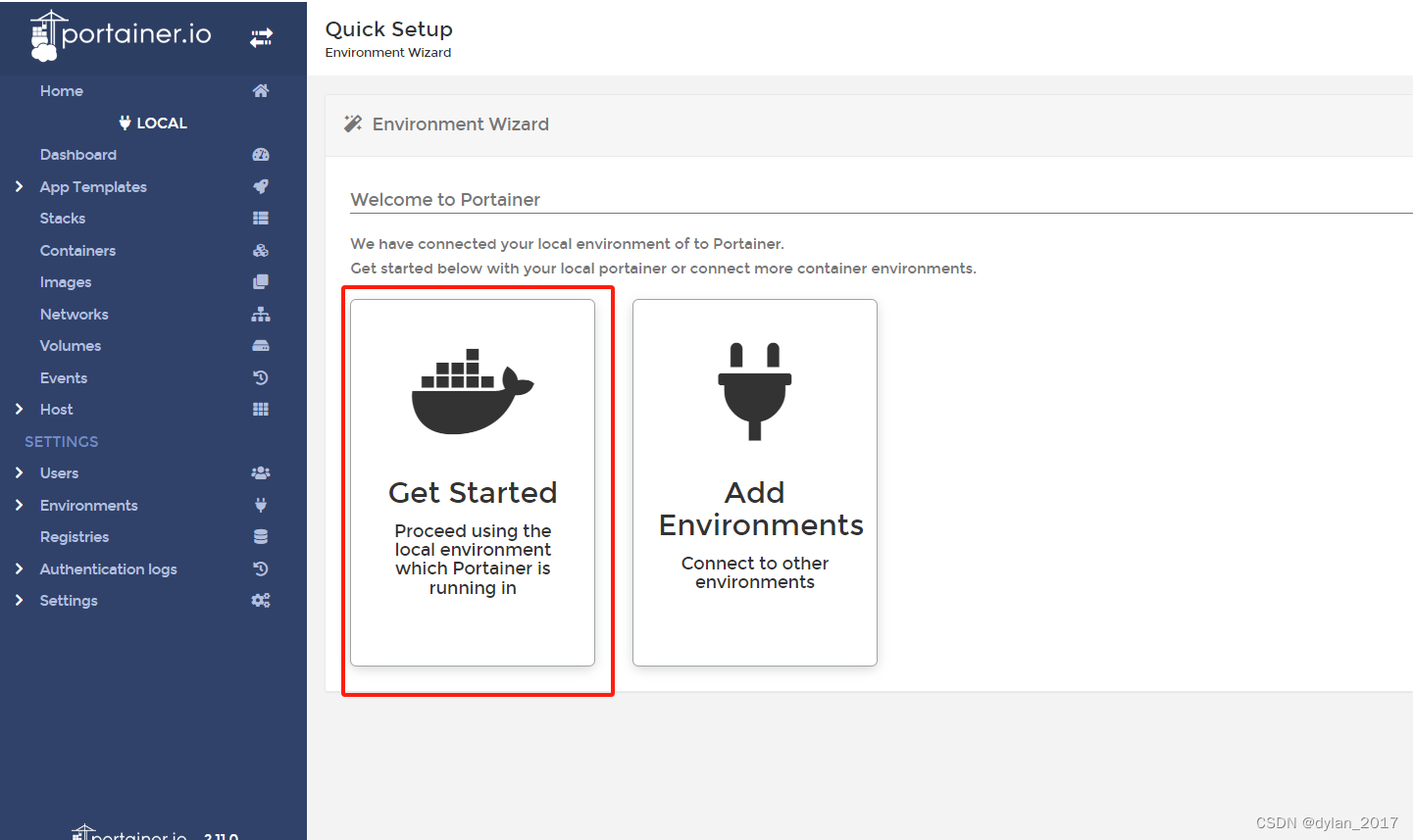The width and height of the screenshot is (1413, 840).
Task: Click the portainer.io logo
Action: click(x=121, y=36)
